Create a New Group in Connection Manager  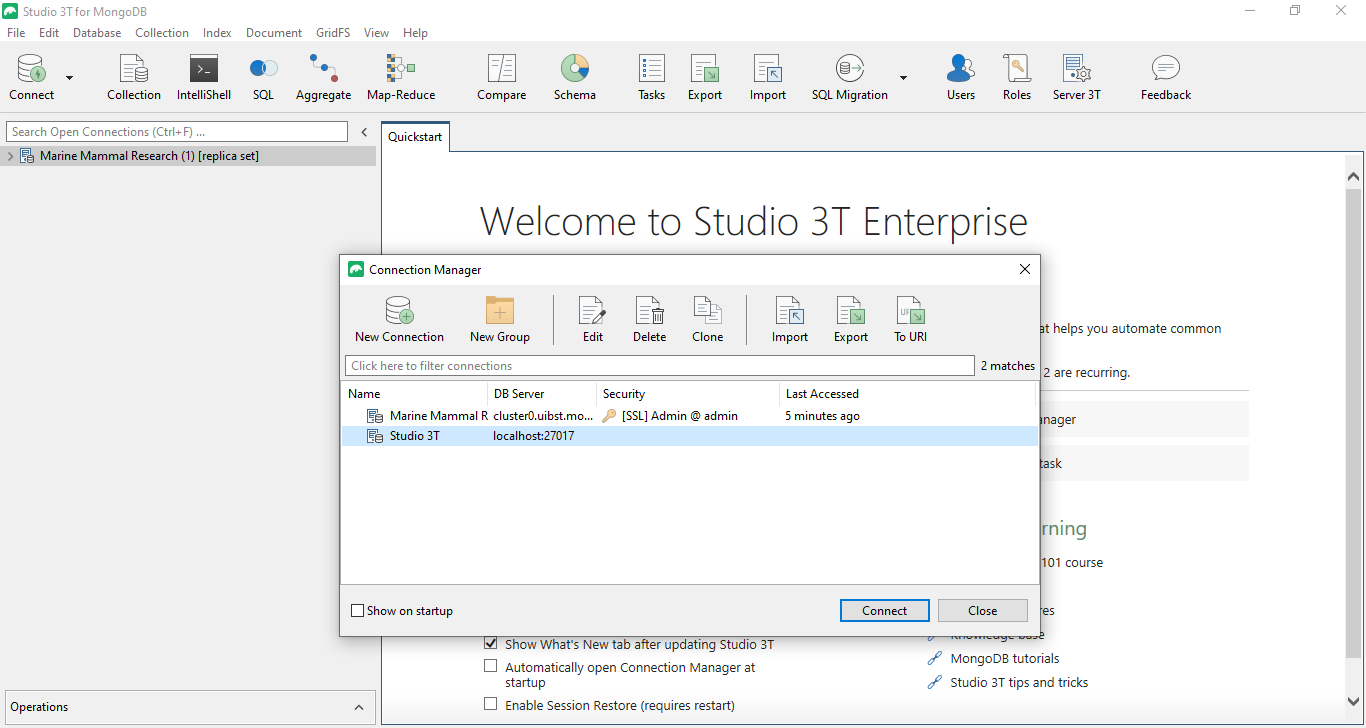point(499,318)
